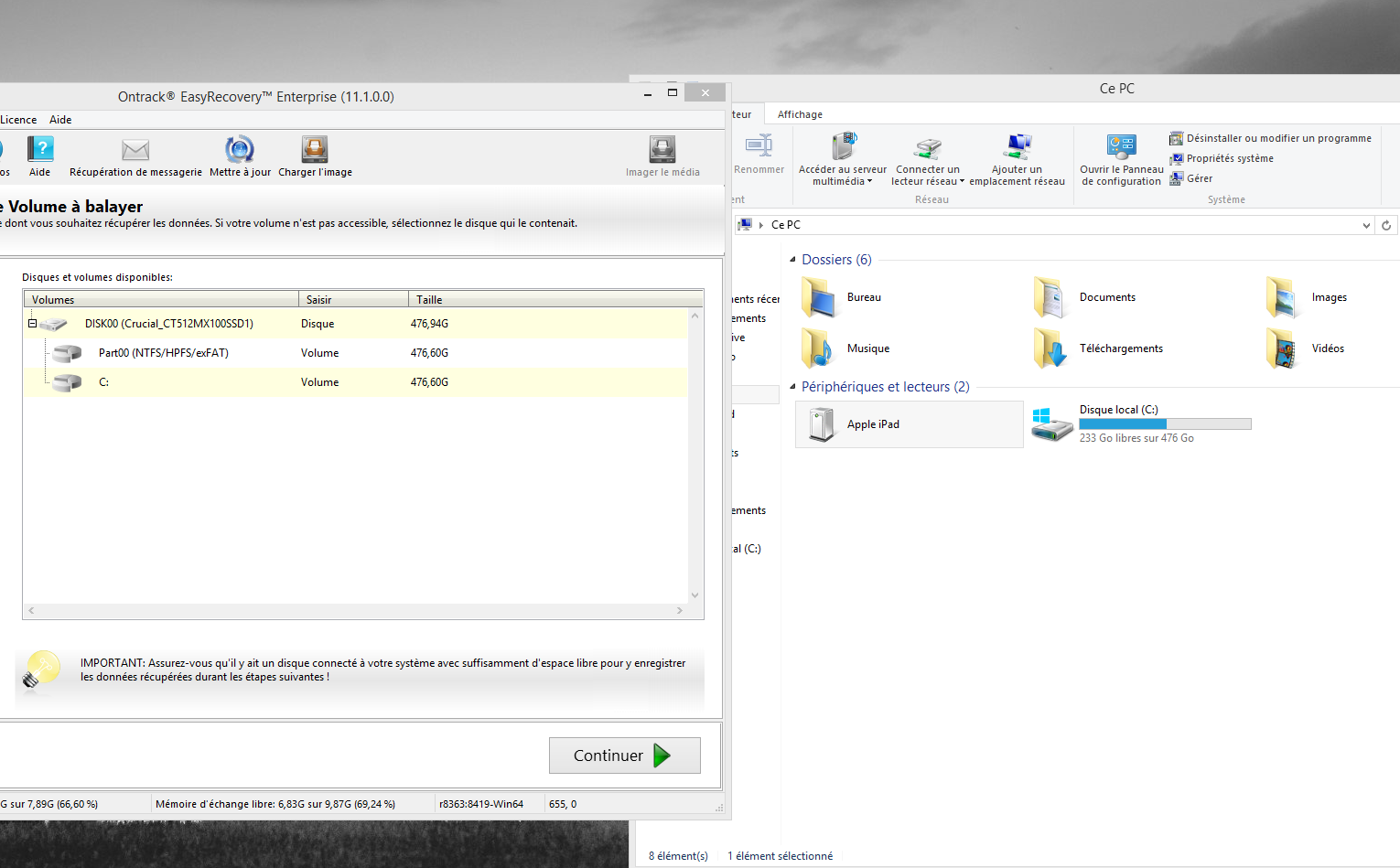Sort by the Taille column header
The width and height of the screenshot is (1400, 868).
[555, 299]
